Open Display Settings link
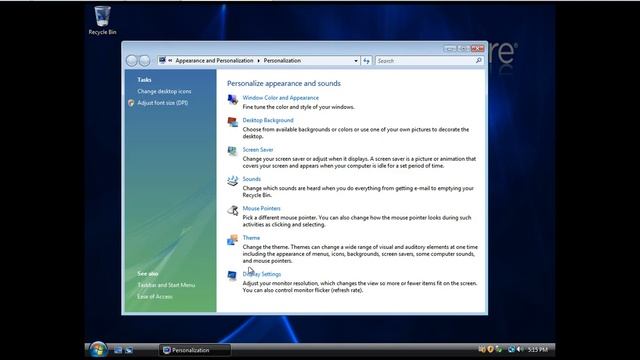Screen dimensions: 640x360 click(x=262, y=274)
